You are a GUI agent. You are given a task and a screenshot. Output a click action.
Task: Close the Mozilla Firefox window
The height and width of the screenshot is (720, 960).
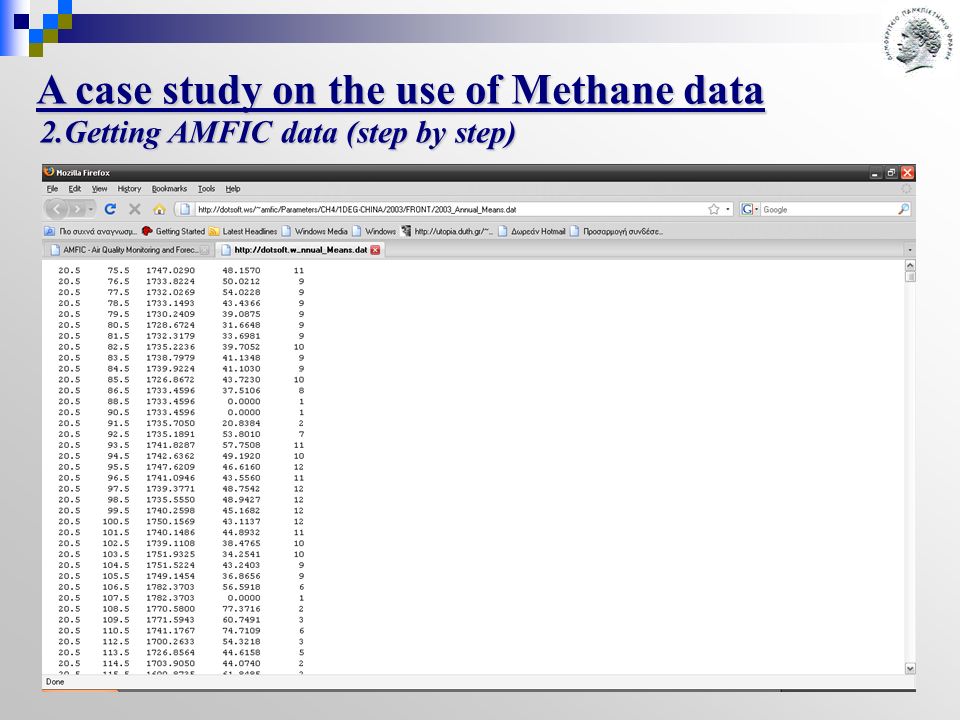[907, 173]
